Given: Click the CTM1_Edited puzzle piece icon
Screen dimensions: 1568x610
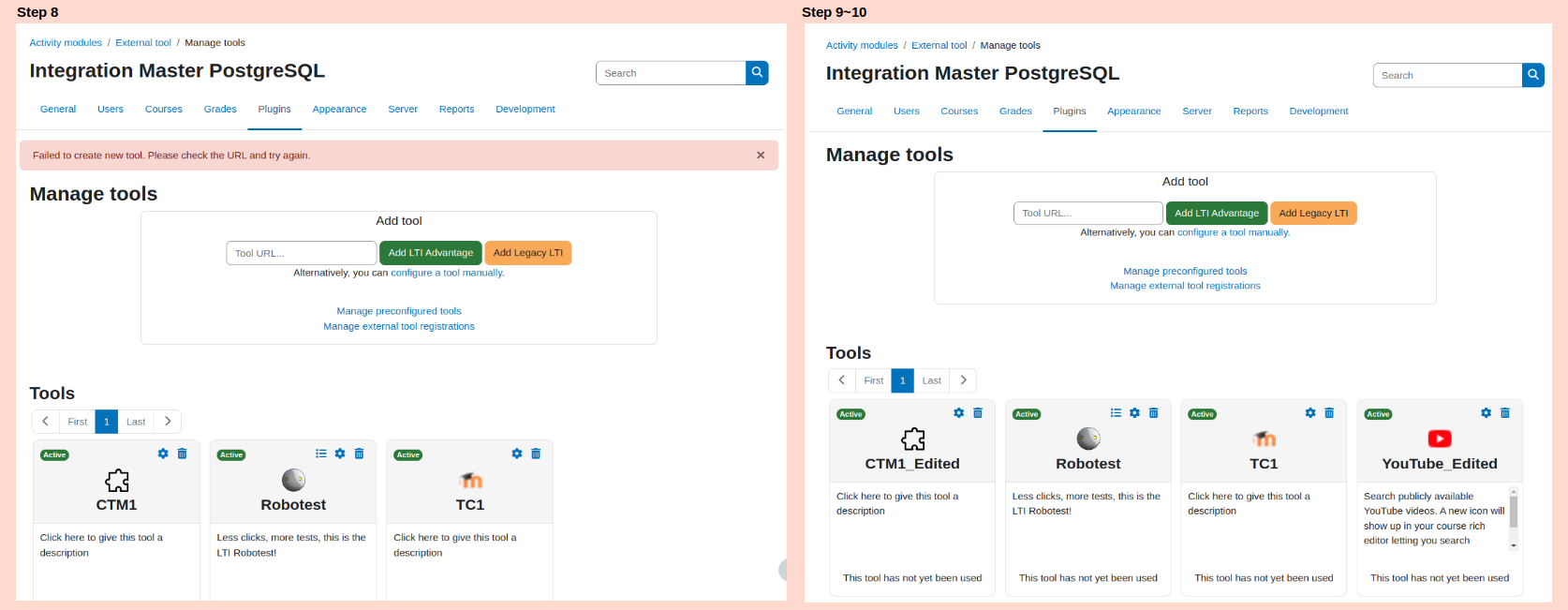Looking at the screenshot, I should [x=912, y=439].
